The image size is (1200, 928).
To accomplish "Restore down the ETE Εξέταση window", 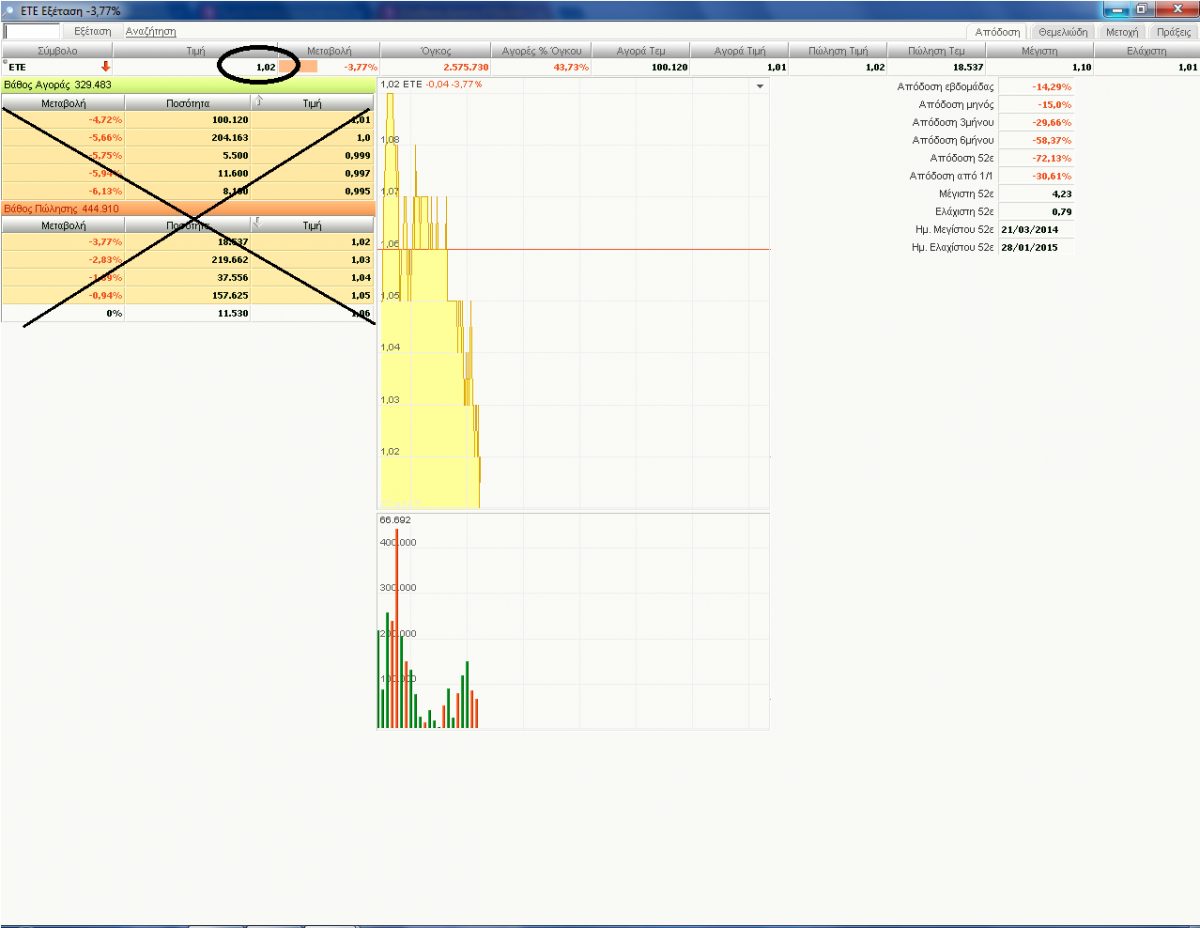I will point(1142,9).
